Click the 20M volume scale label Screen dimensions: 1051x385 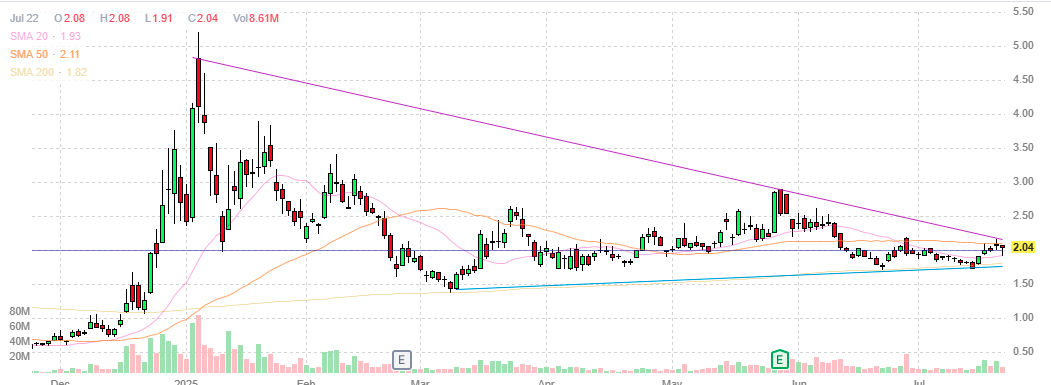pos(18,356)
